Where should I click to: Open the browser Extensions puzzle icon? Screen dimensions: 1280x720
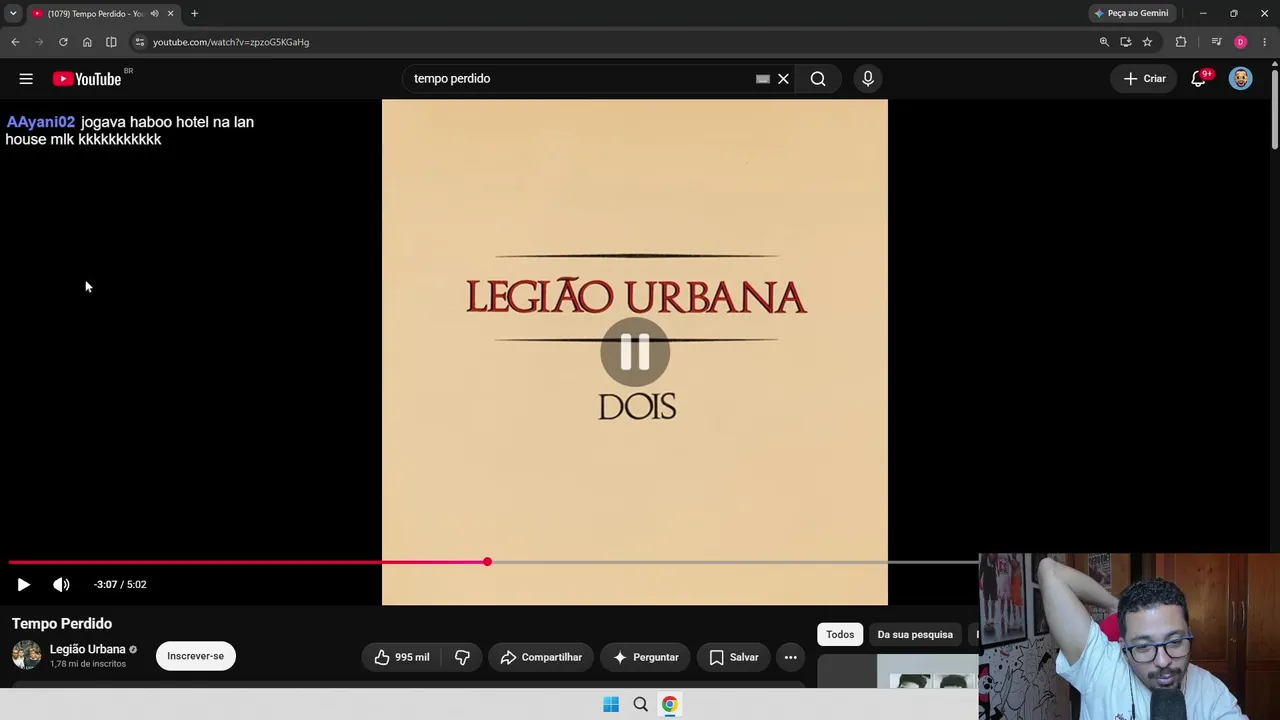[x=1181, y=42]
